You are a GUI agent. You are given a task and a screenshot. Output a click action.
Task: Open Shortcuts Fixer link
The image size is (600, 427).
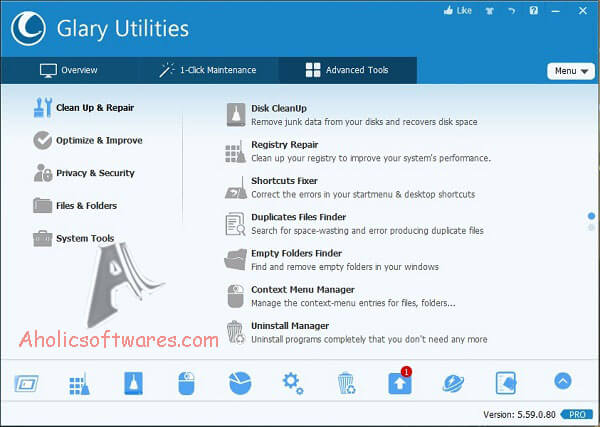[284, 181]
